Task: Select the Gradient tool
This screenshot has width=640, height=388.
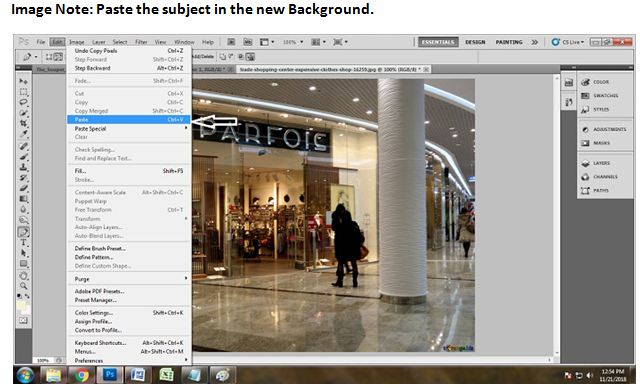Action: coord(23,199)
